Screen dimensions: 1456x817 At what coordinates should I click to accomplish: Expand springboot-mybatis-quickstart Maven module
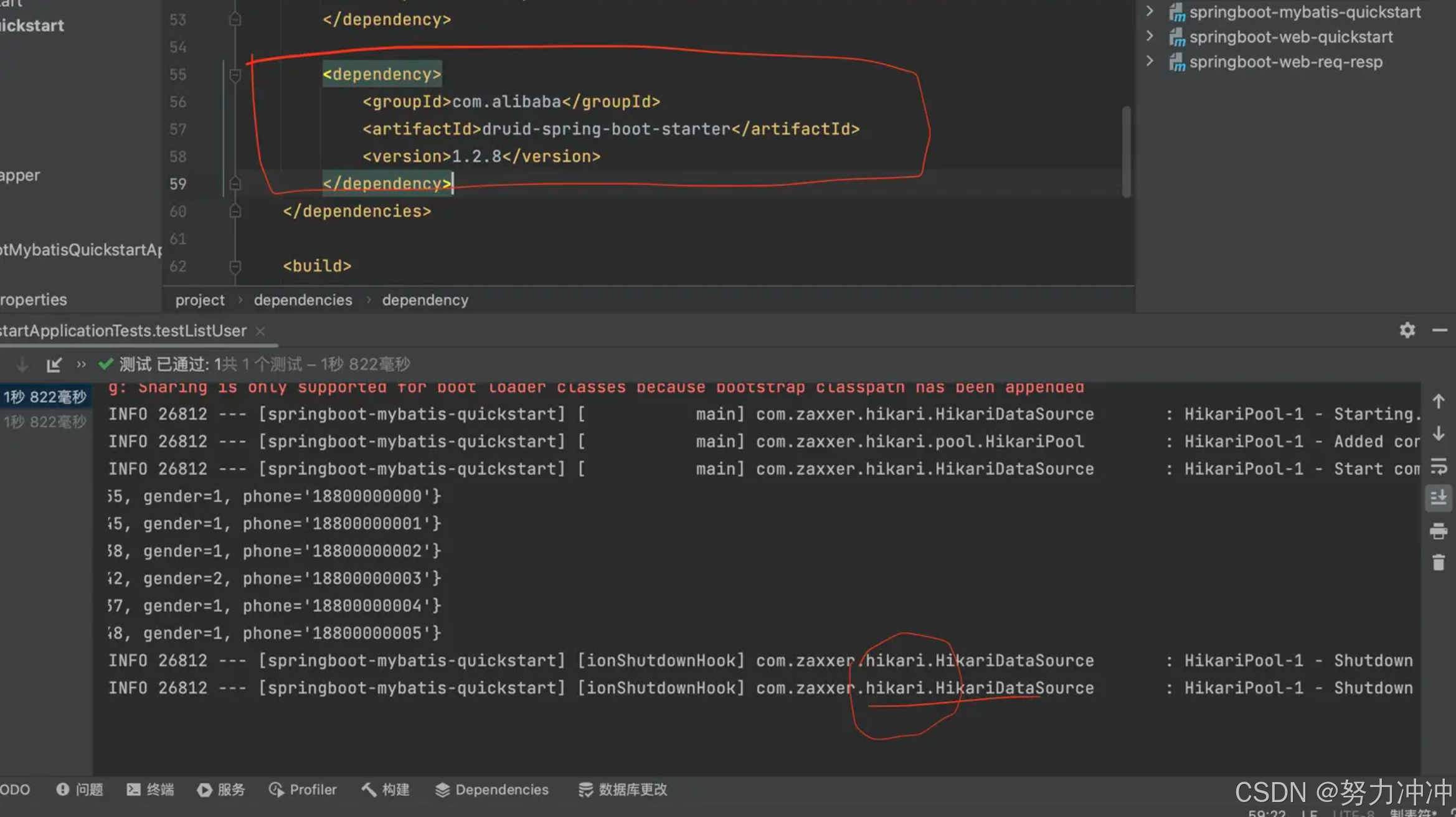[x=1150, y=12]
